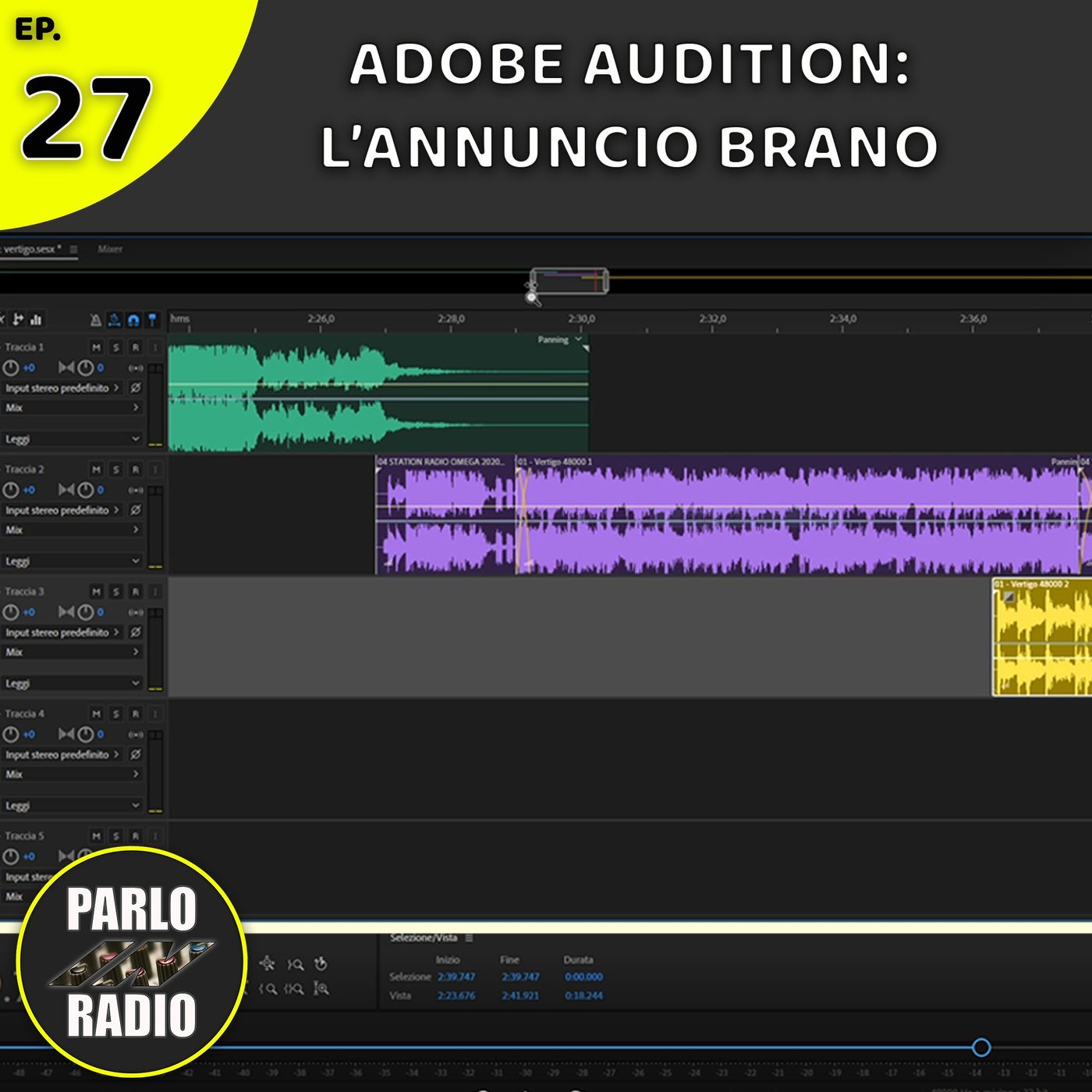This screenshot has height=1092, width=1092.
Task: Open Input stereo predefinito dropdown on Traccia 1
Action: [x=62, y=388]
